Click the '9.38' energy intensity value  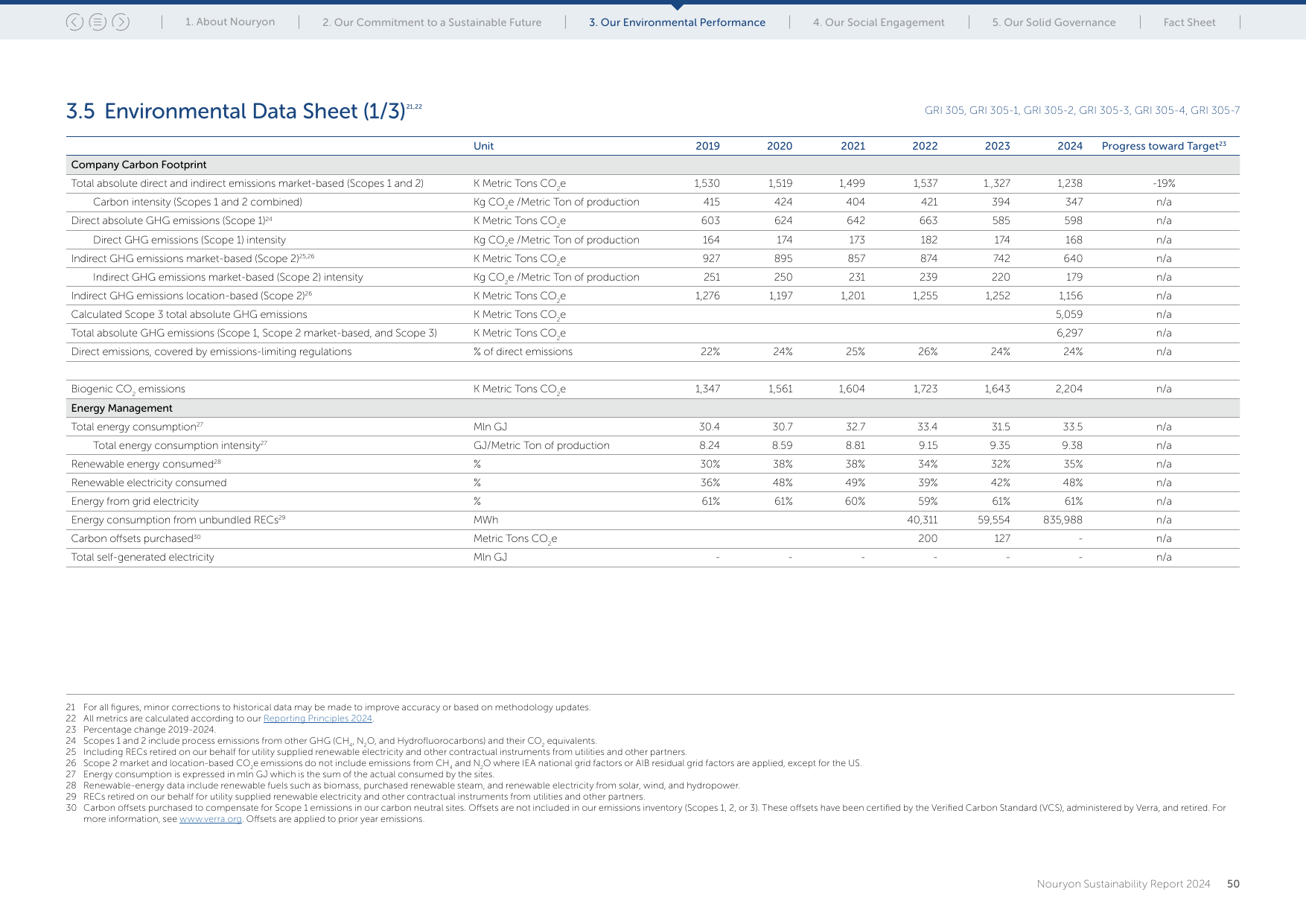click(1071, 445)
